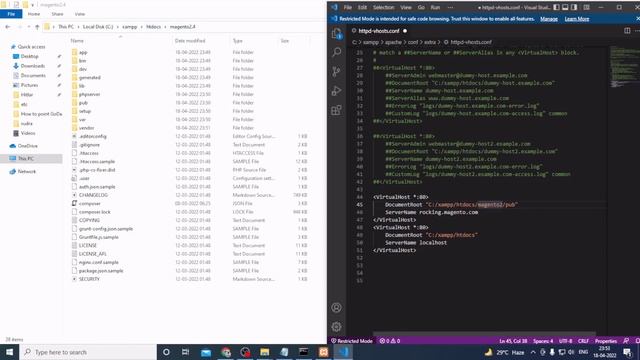Click the horizontal scrollbar in the editor
This screenshot has width=640, height=360.
point(484,334)
